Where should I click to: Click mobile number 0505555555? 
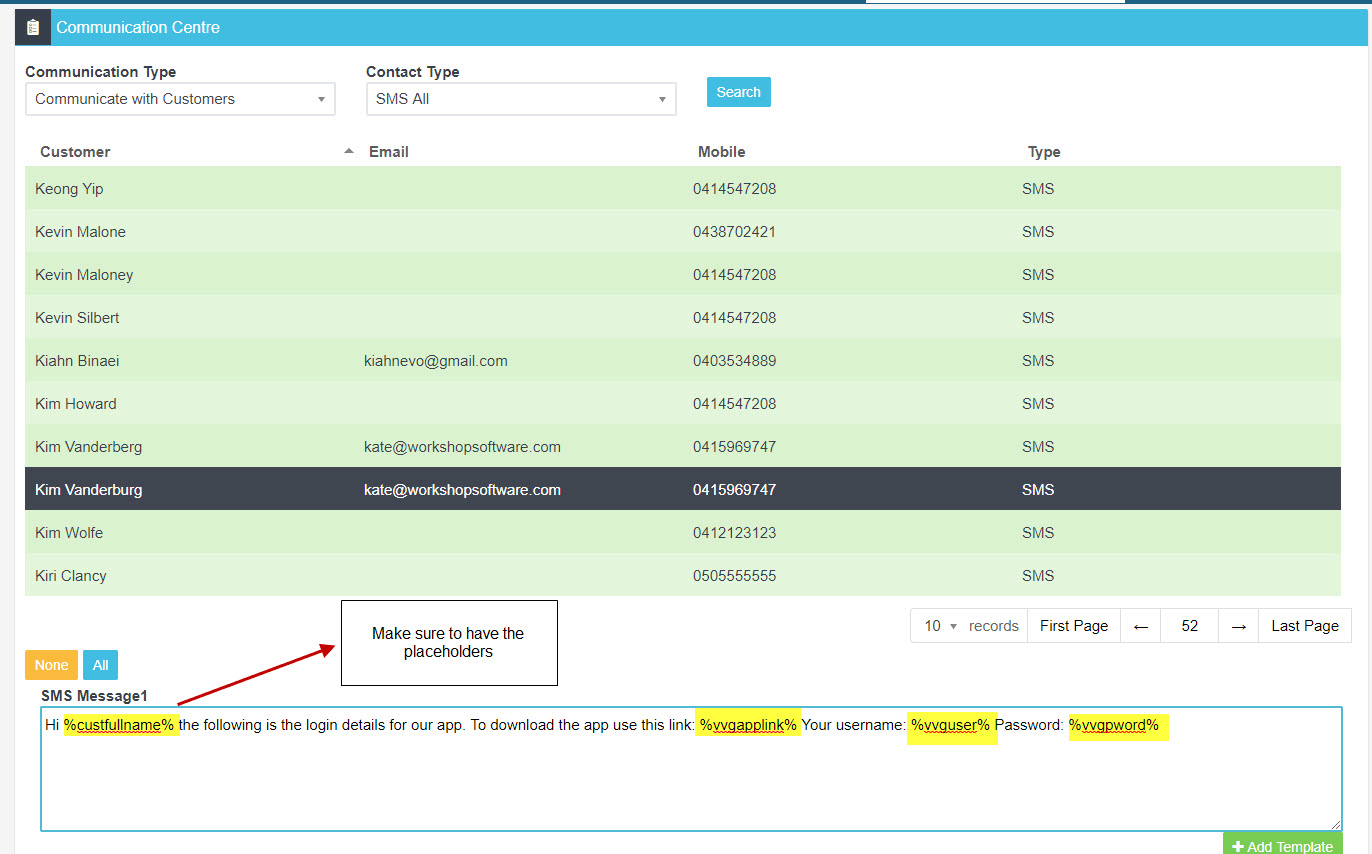click(735, 576)
